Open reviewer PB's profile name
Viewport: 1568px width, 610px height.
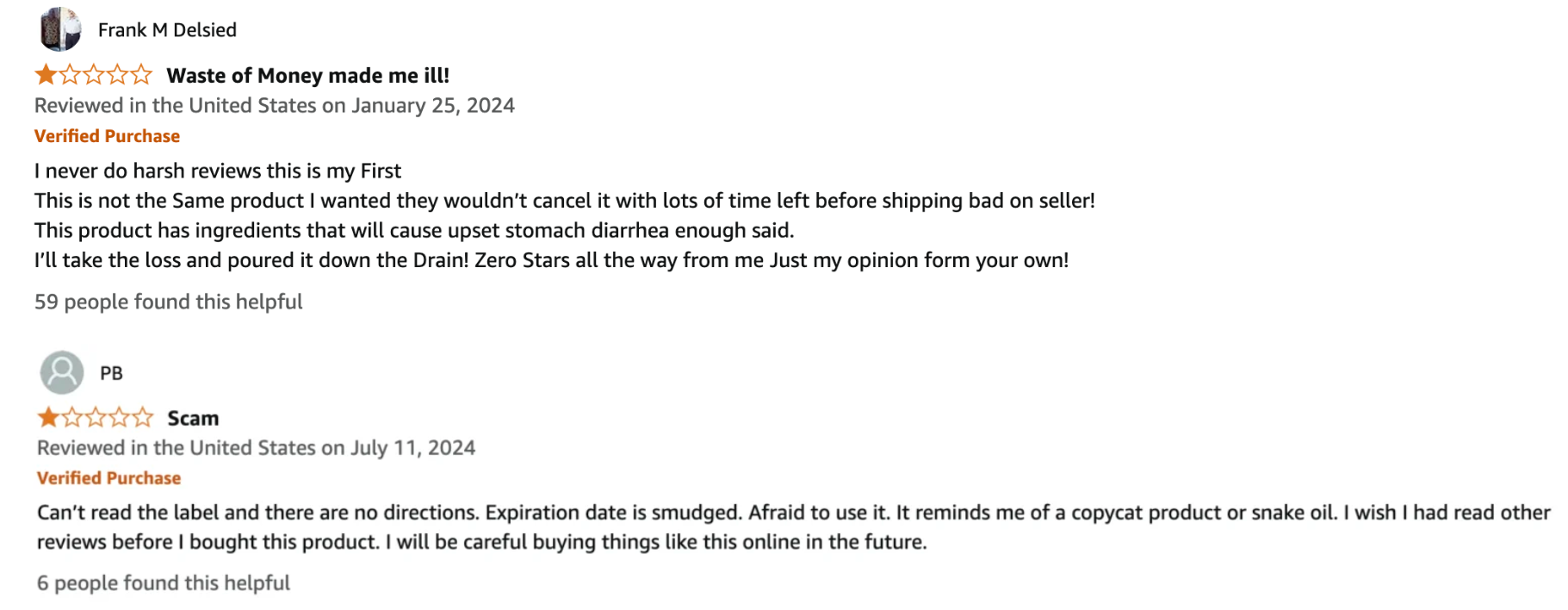click(111, 373)
